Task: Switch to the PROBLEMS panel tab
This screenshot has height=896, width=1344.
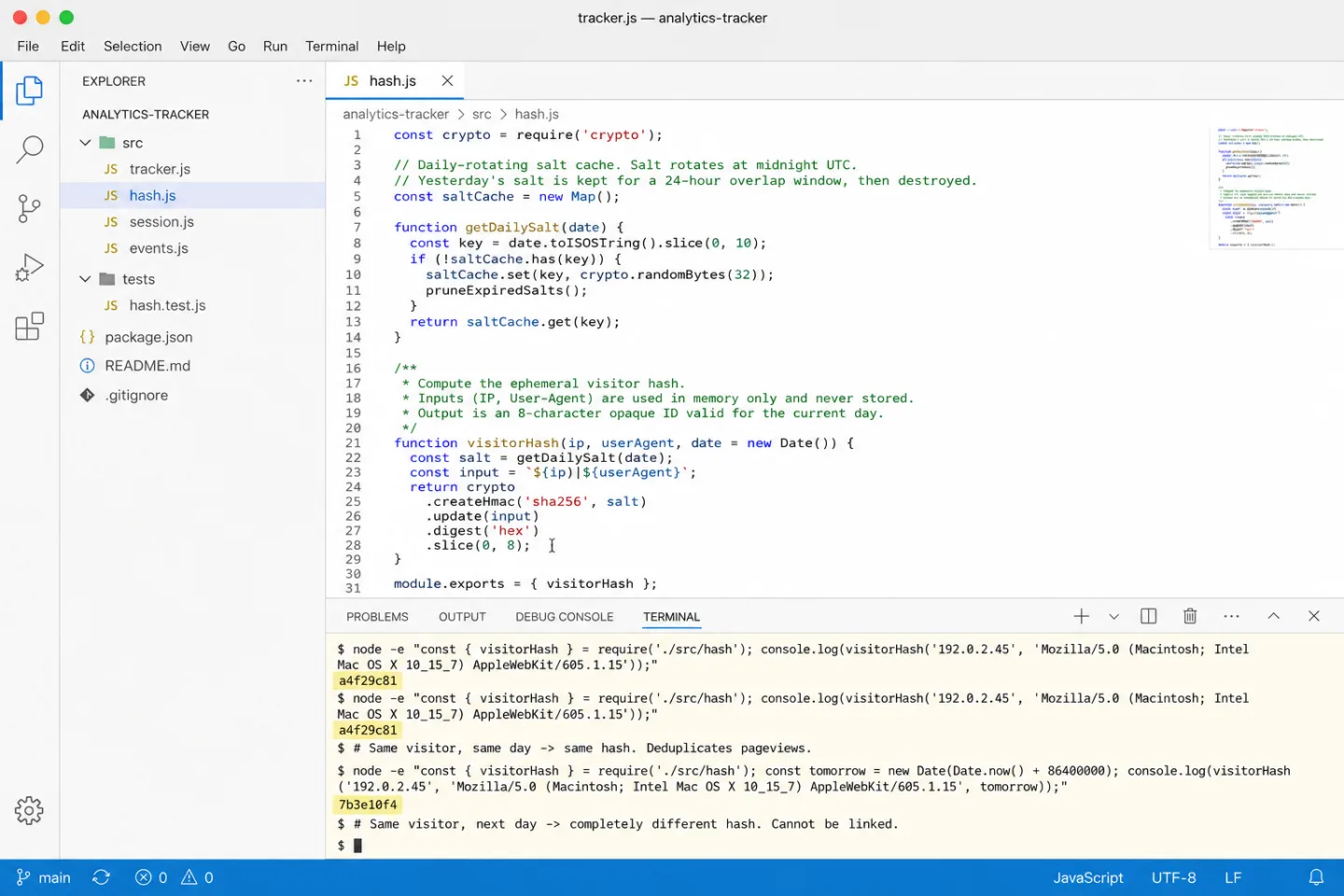Action: 377,617
